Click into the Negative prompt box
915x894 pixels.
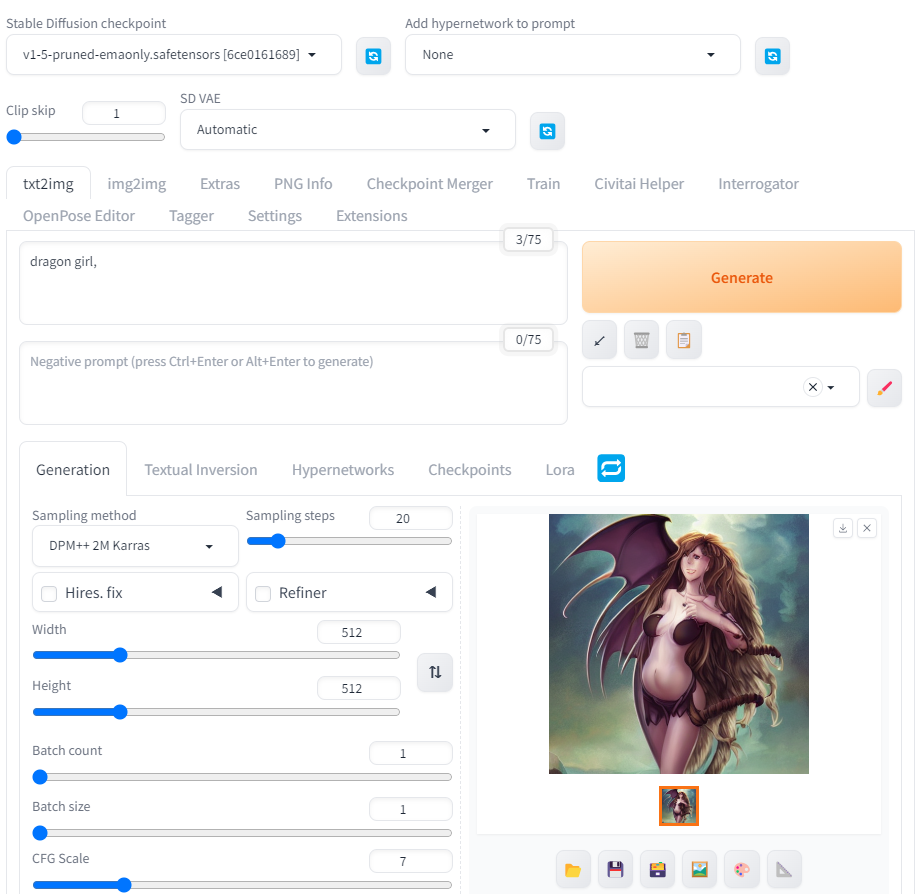(294, 383)
